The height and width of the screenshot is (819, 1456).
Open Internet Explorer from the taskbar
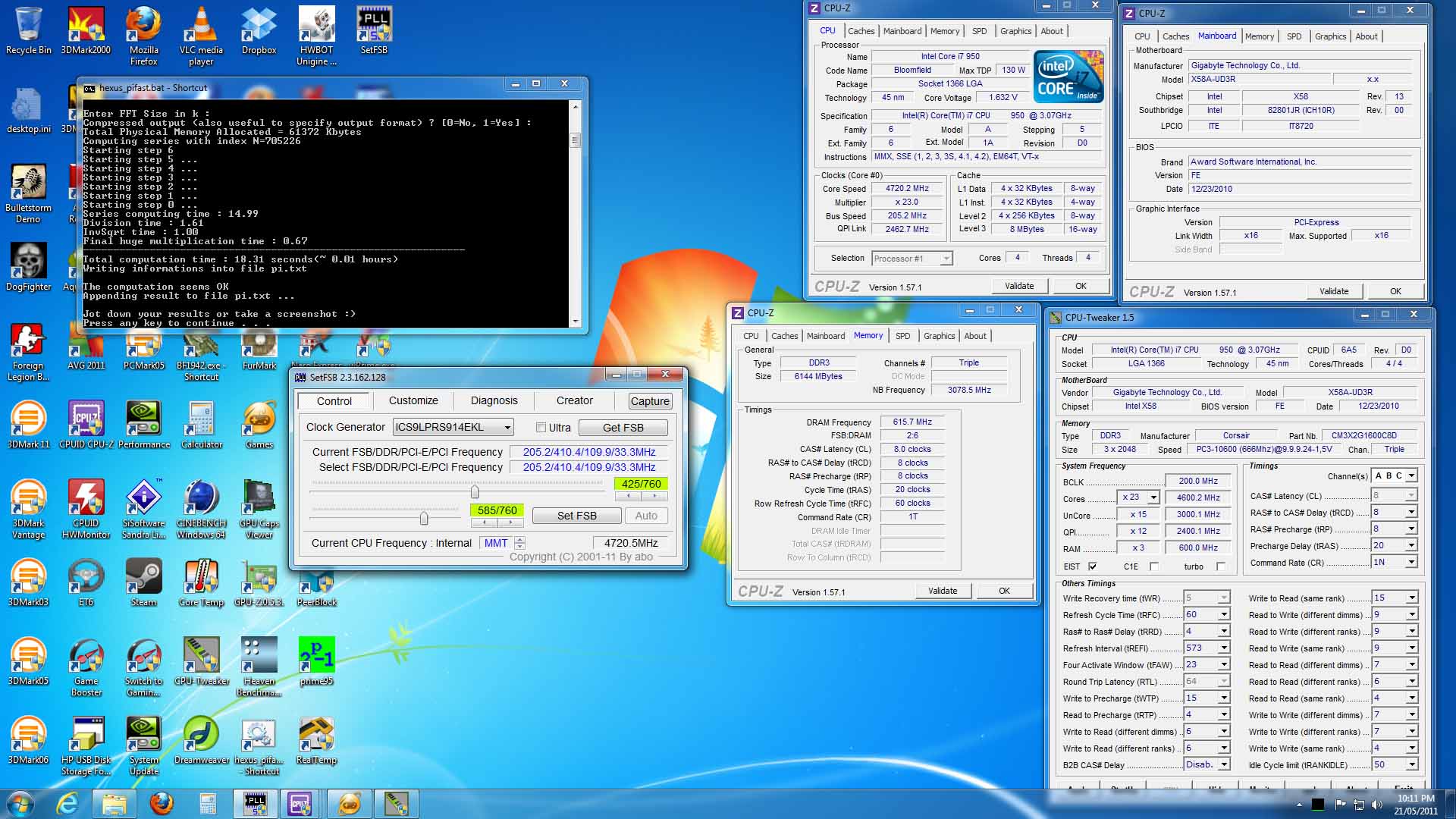(x=67, y=804)
